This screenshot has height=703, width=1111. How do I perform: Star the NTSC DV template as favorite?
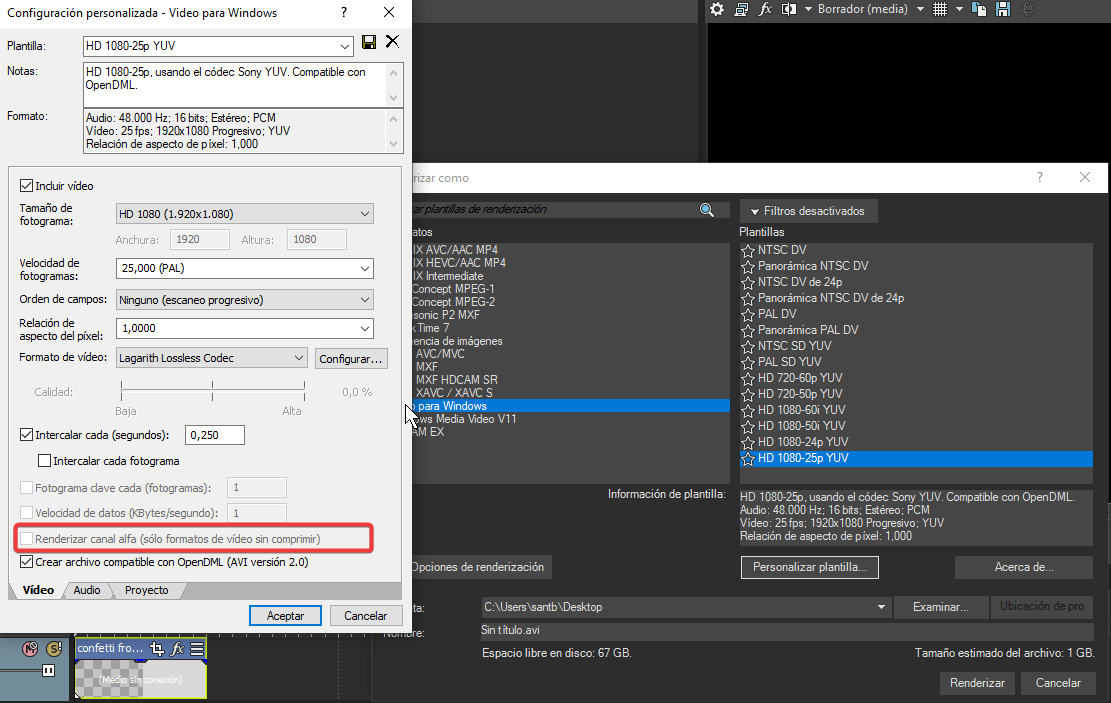tap(748, 250)
